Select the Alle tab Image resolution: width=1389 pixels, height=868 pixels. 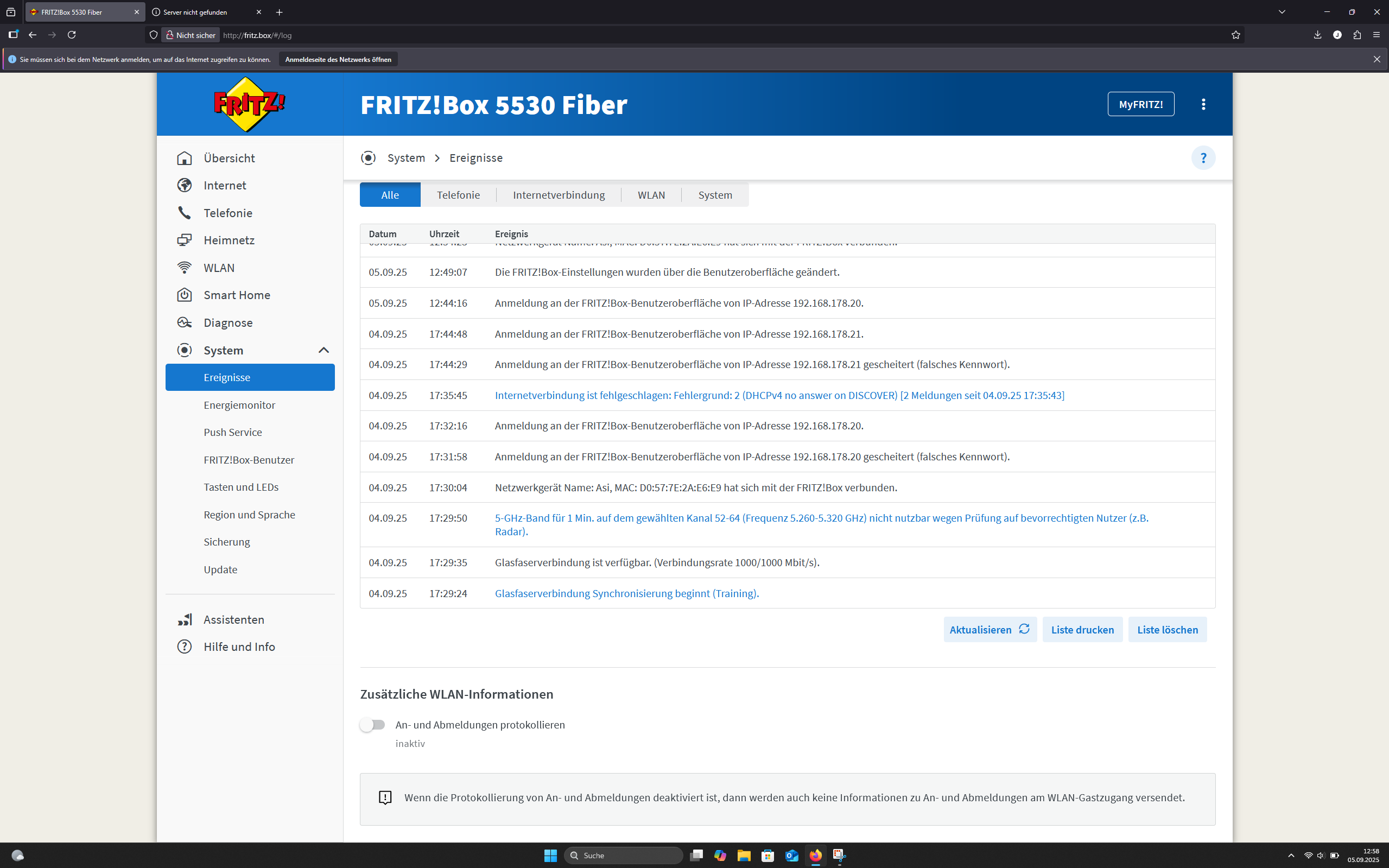pos(390,195)
